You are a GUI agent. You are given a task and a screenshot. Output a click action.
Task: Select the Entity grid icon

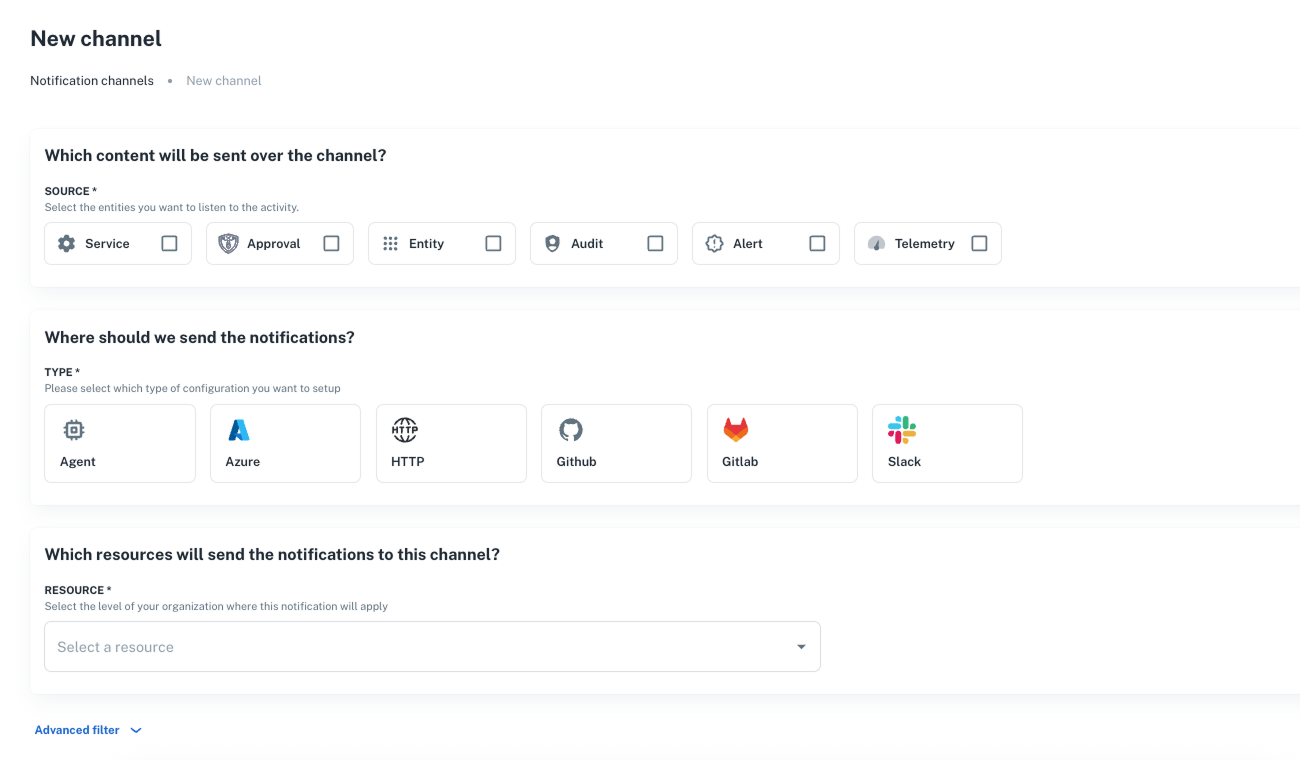click(390, 243)
